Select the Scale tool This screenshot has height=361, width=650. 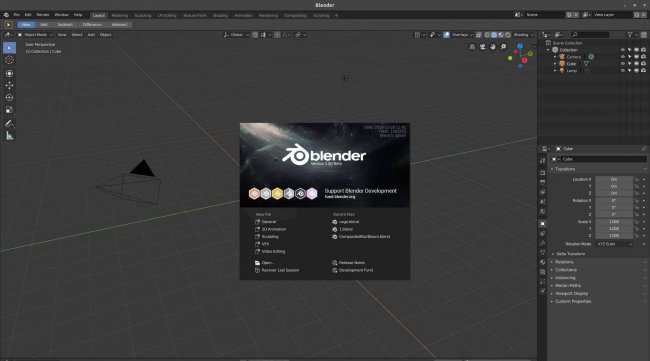(9, 110)
